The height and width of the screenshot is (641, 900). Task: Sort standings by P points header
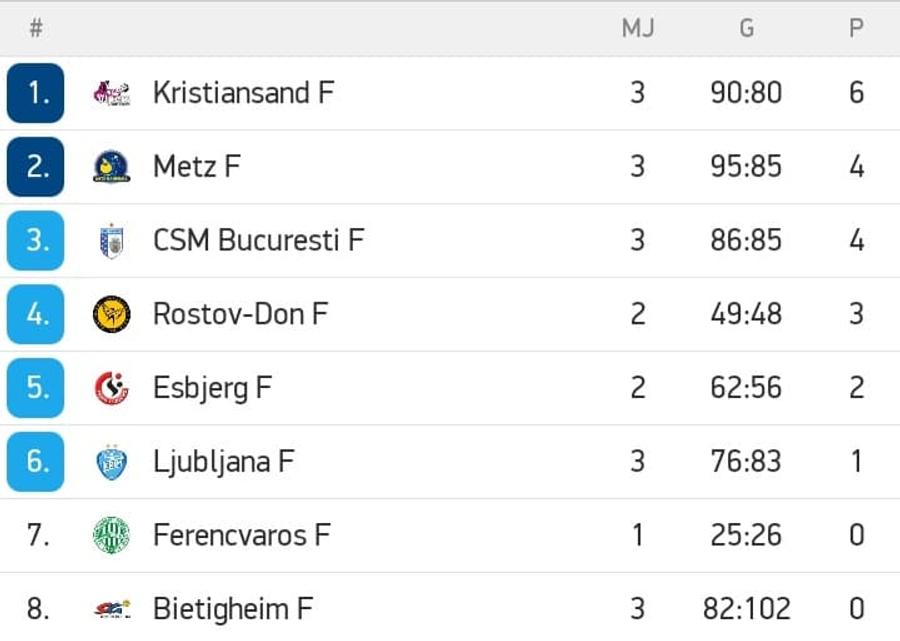856,28
